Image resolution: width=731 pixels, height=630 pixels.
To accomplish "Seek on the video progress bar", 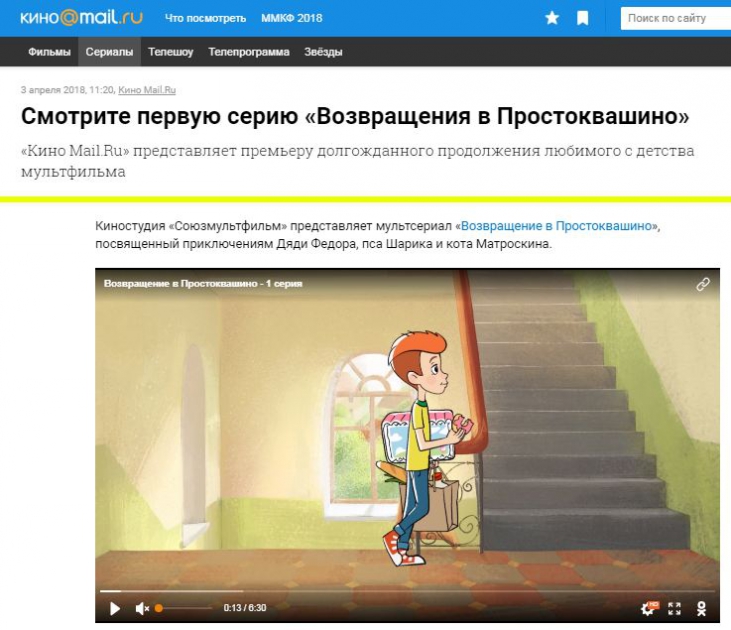I will point(407,591).
